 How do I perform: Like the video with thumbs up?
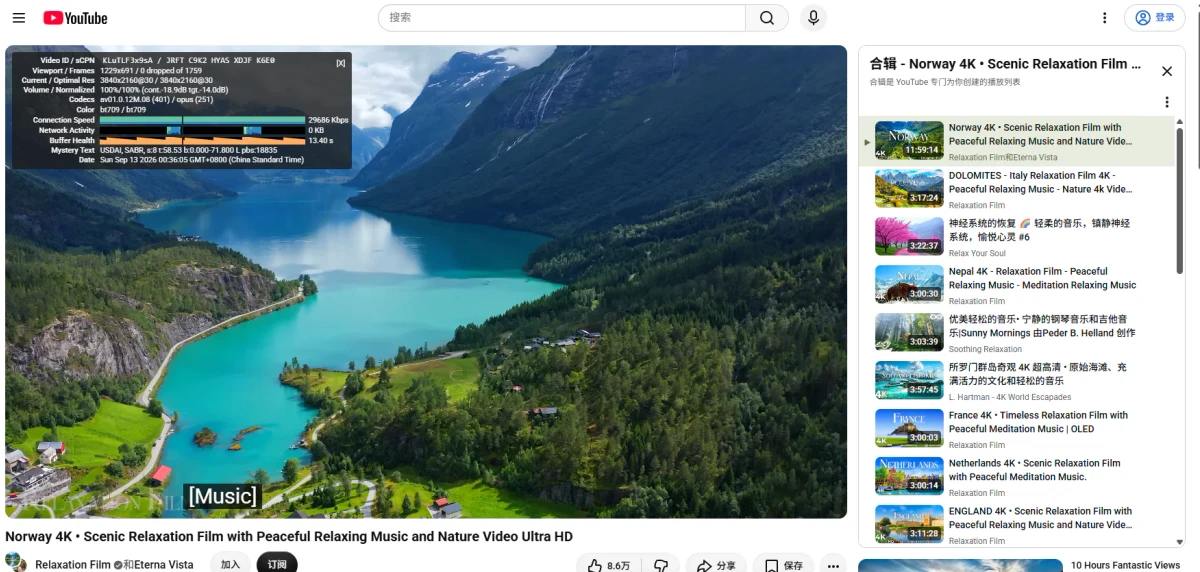[x=610, y=565]
